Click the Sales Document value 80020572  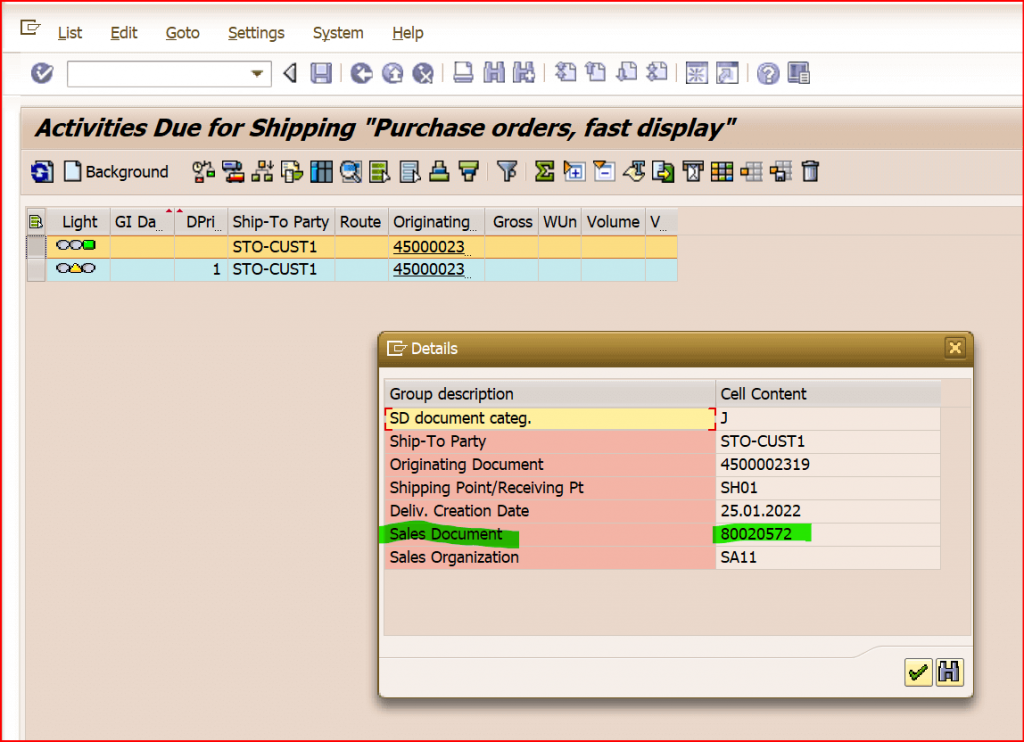pyautogui.click(x=756, y=534)
